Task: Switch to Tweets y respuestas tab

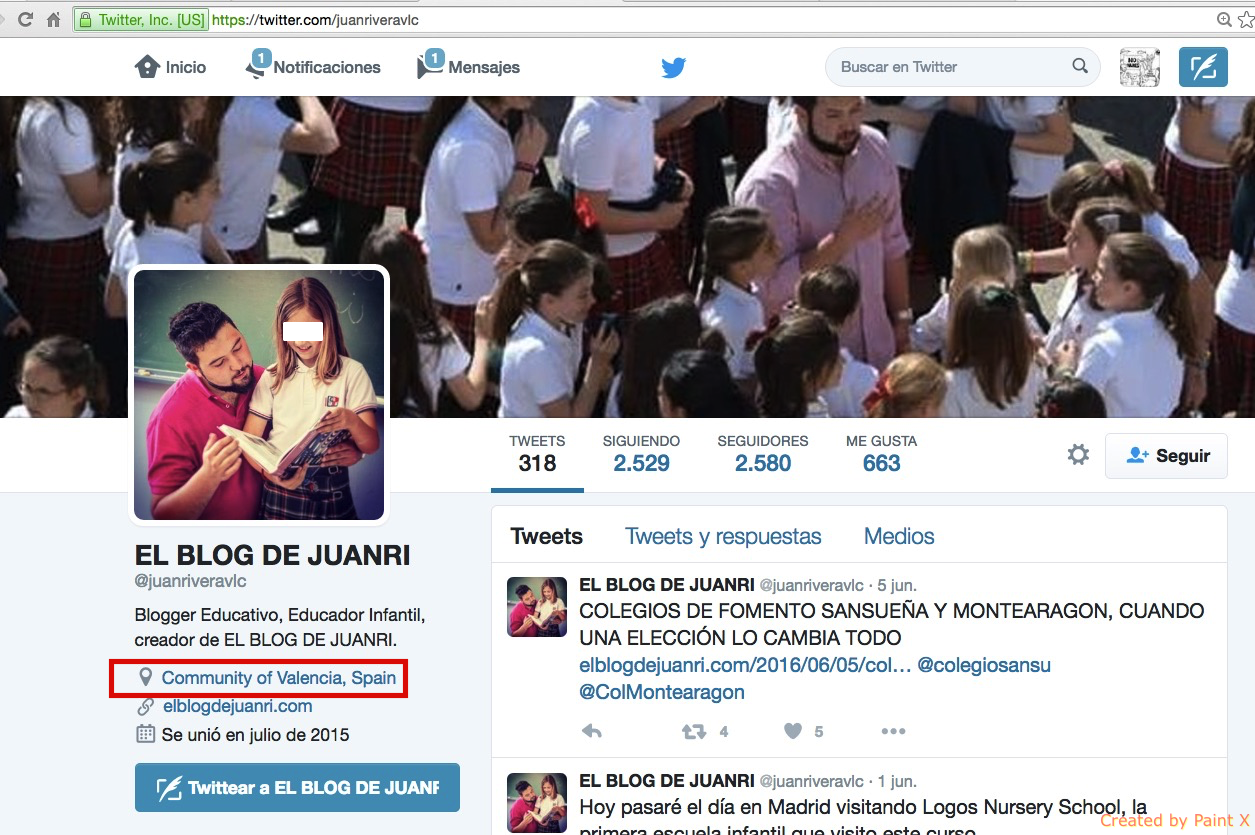Action: 723,536
